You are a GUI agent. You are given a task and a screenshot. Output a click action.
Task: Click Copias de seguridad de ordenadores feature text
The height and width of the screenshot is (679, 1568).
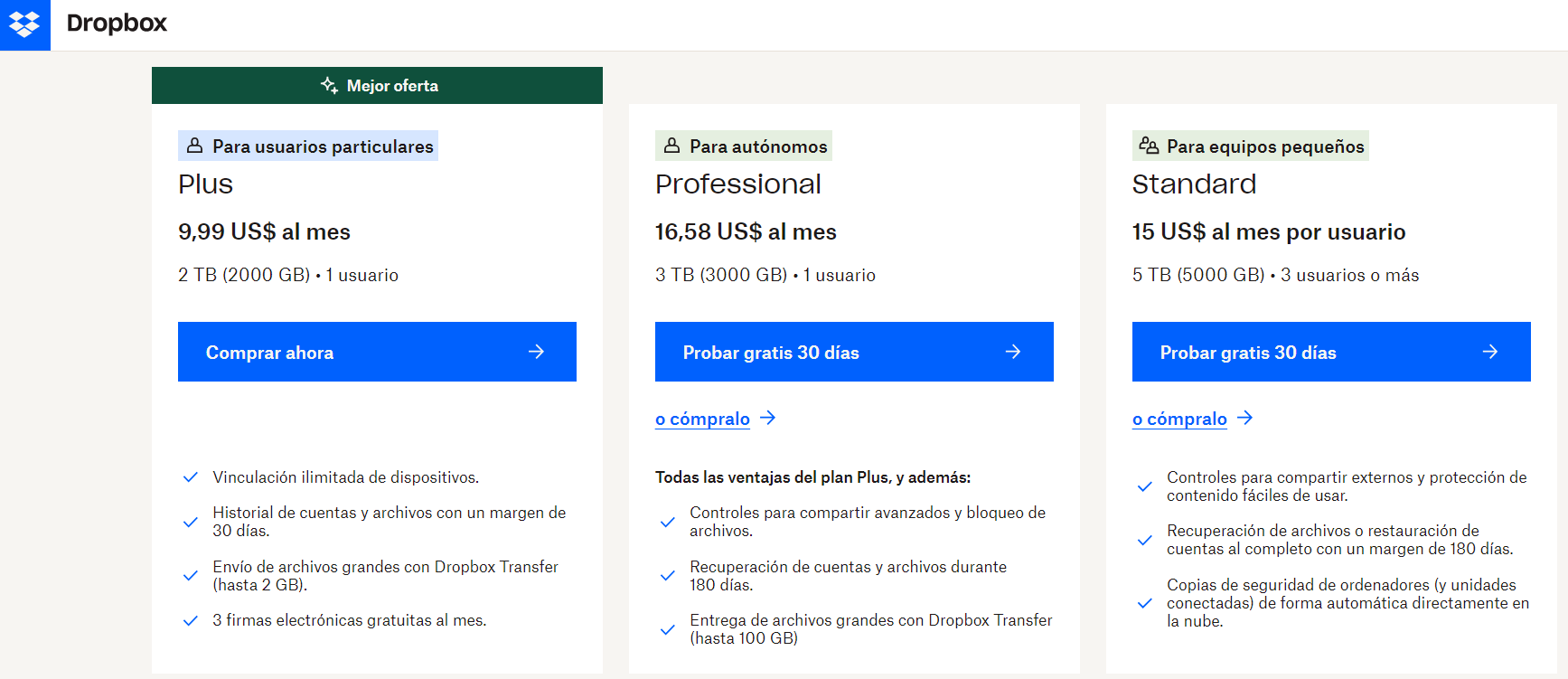click(1348, 603)
